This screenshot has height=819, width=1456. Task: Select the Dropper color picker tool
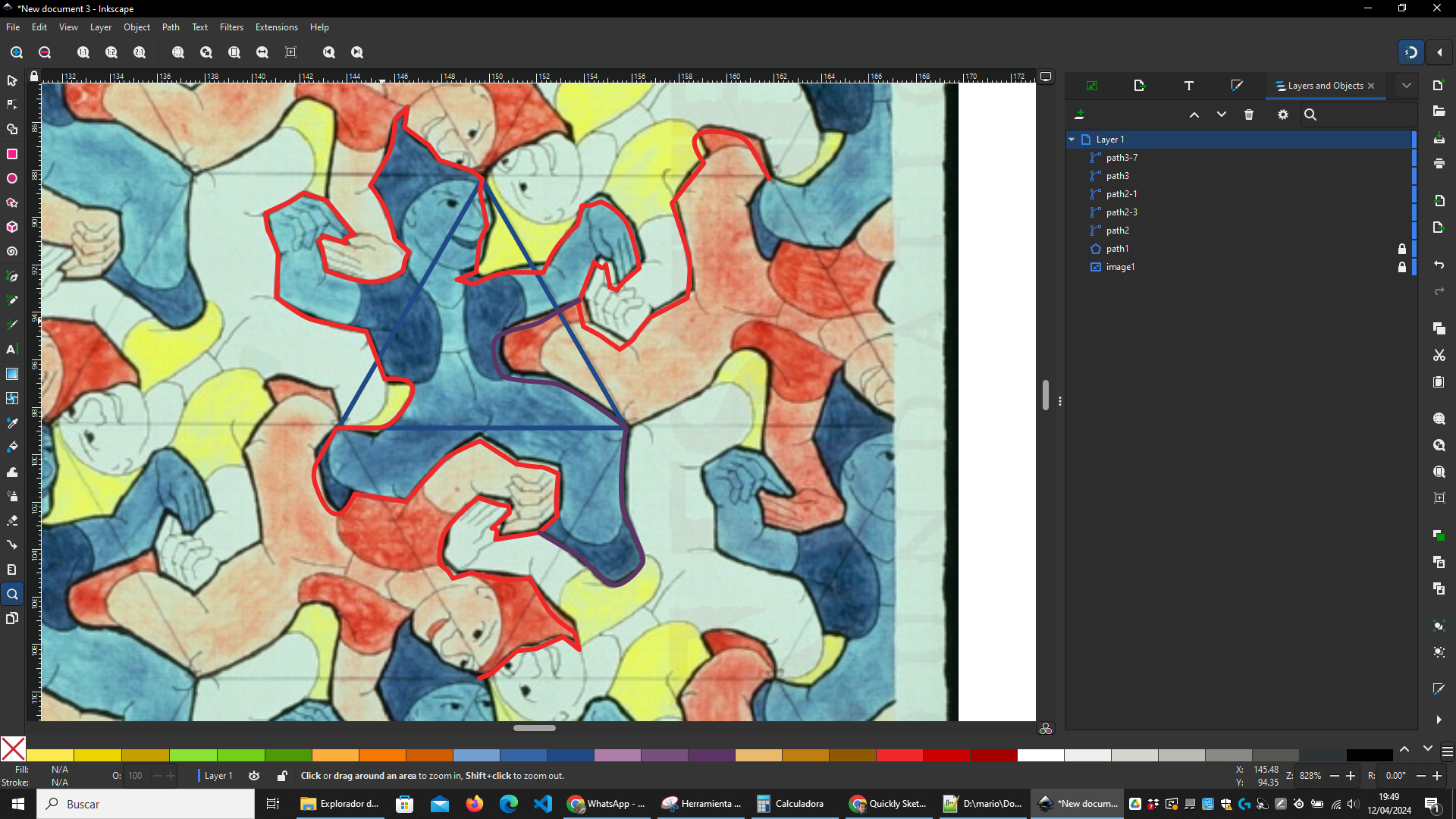tap(12, 422)
